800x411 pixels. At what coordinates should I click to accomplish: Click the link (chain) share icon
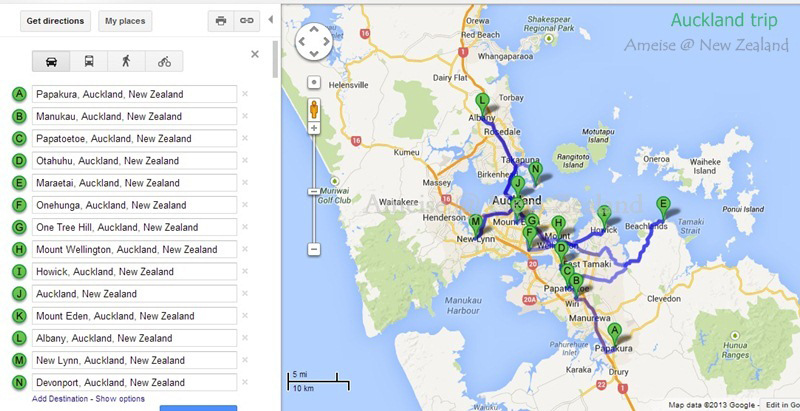coord(247,21)
